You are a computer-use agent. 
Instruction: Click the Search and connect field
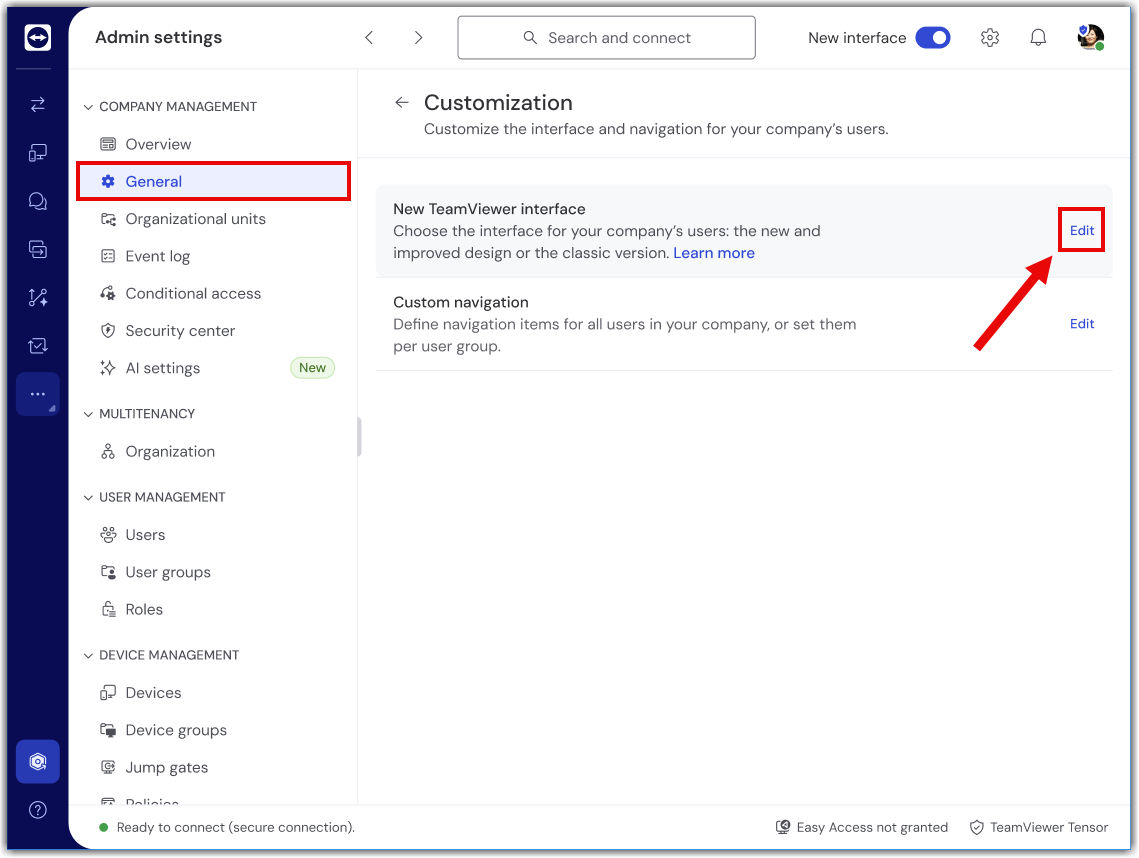click(x=606, y=38)
